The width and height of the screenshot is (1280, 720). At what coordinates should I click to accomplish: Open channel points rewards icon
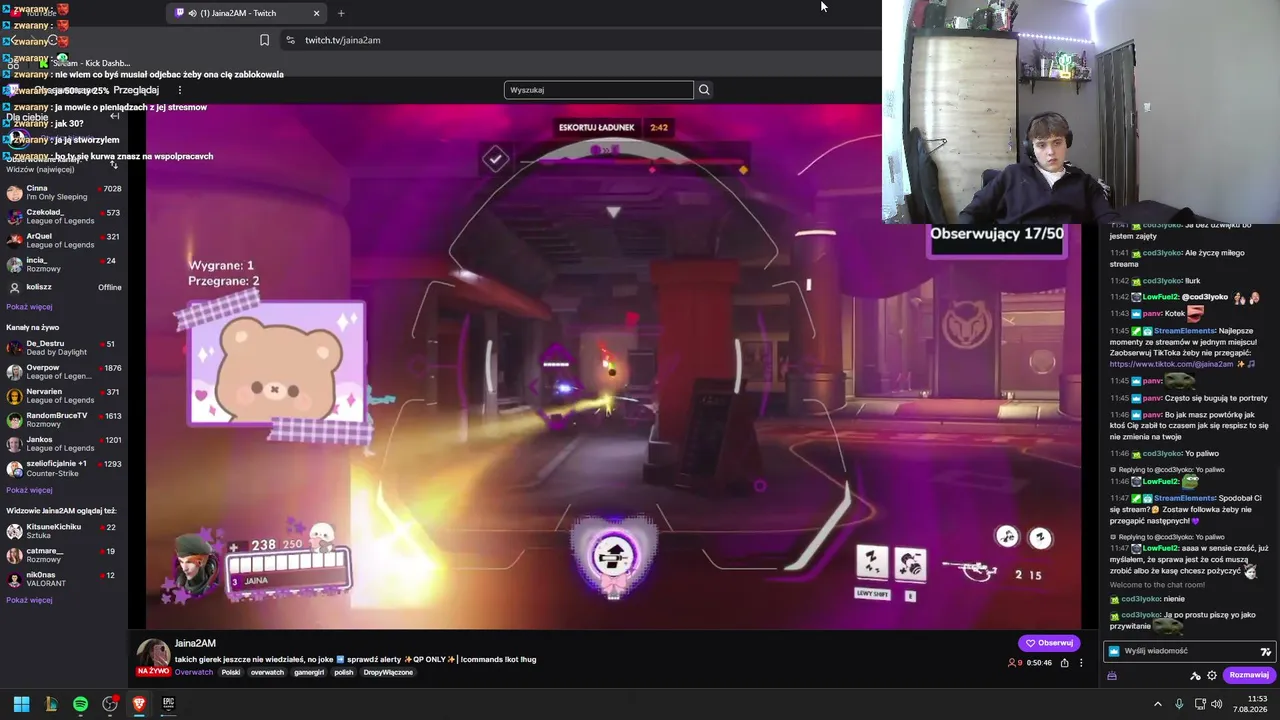coord(1111,675)
